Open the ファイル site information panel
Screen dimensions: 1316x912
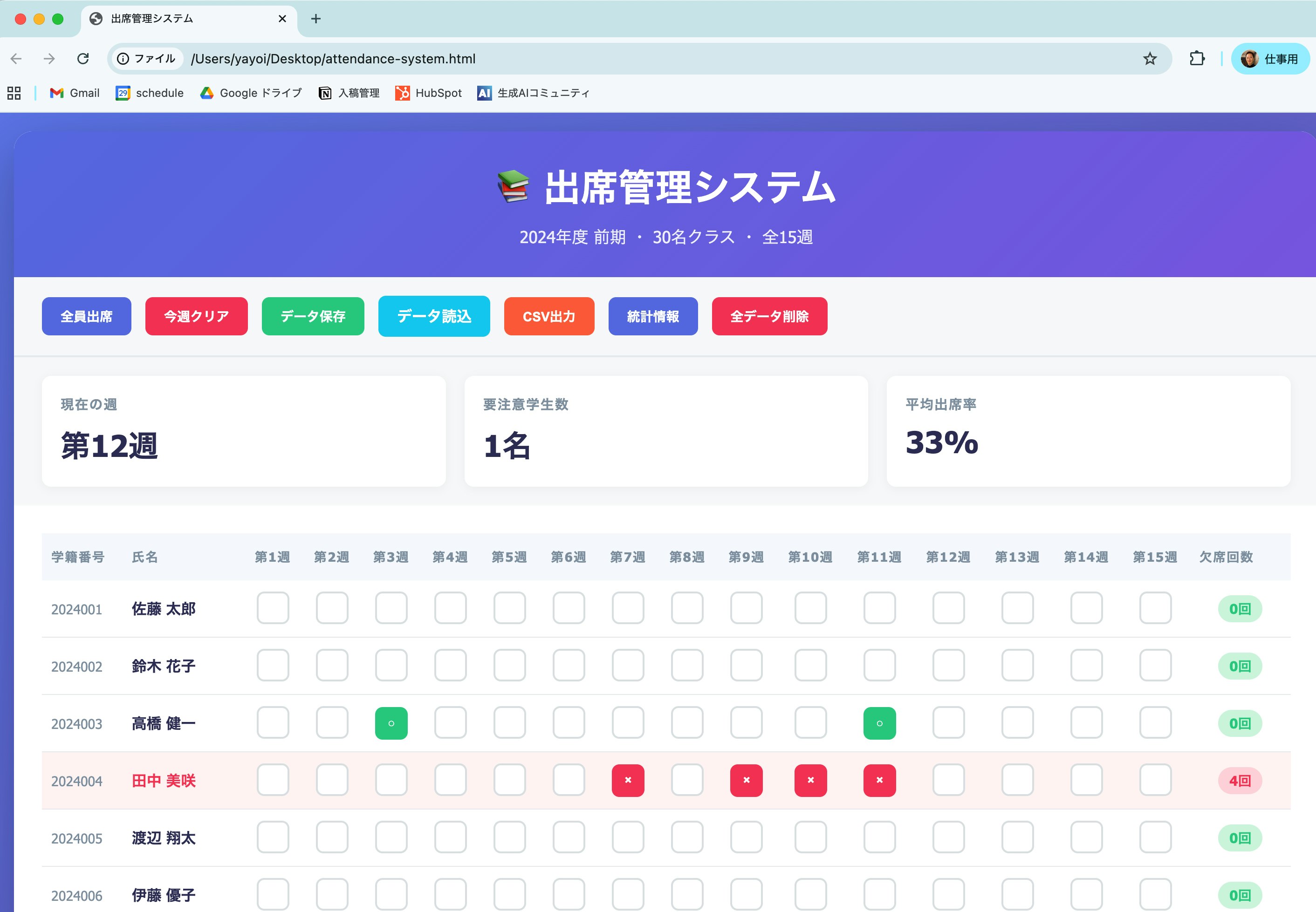click(x=148, y=58)
